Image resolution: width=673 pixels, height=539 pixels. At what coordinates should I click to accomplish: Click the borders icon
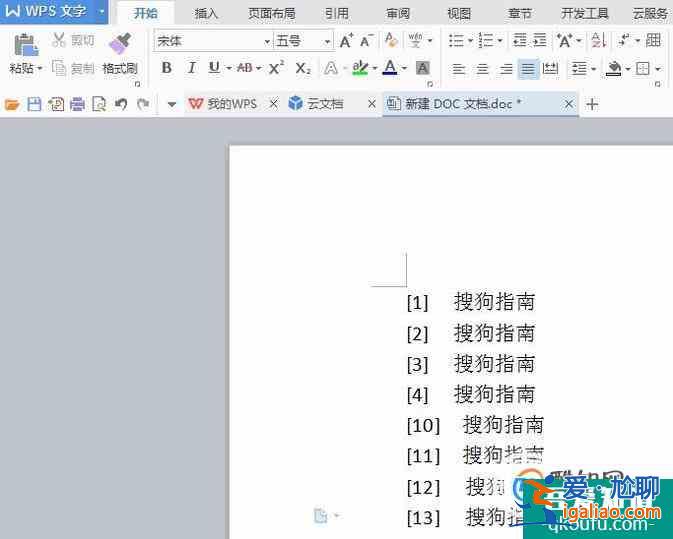click(643, 68)
